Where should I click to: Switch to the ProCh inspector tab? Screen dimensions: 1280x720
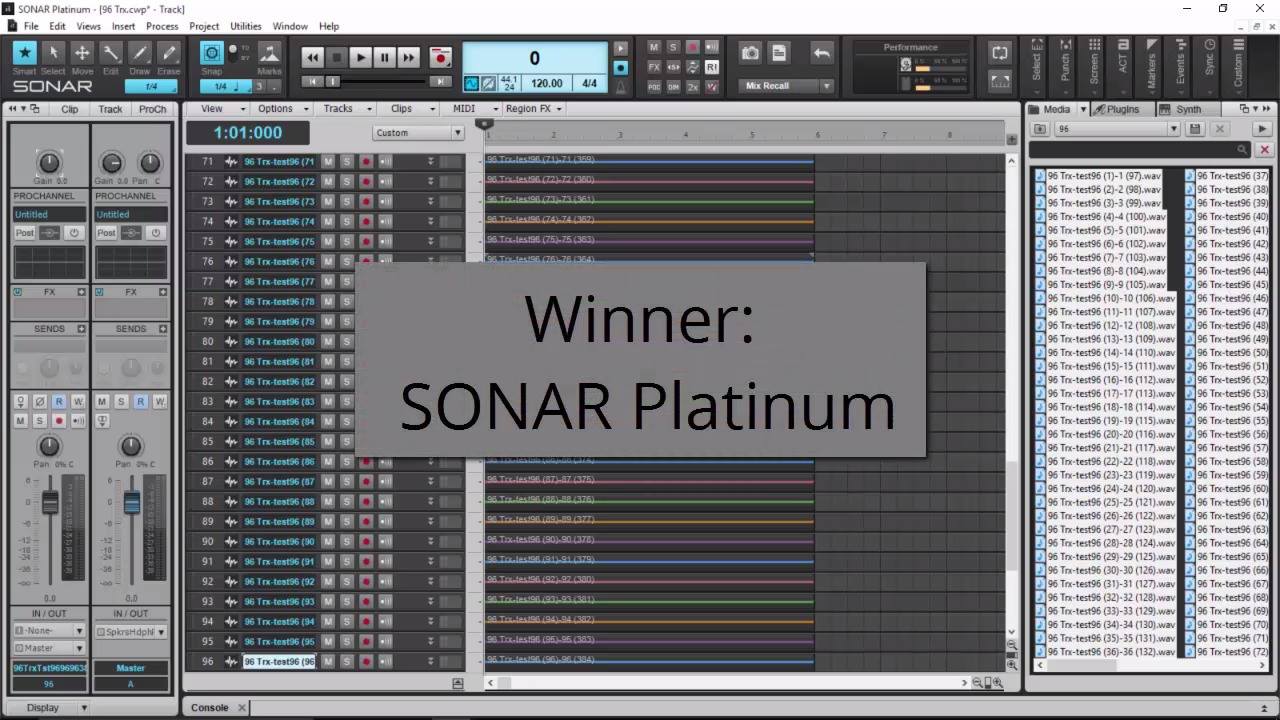click(153, 109)
